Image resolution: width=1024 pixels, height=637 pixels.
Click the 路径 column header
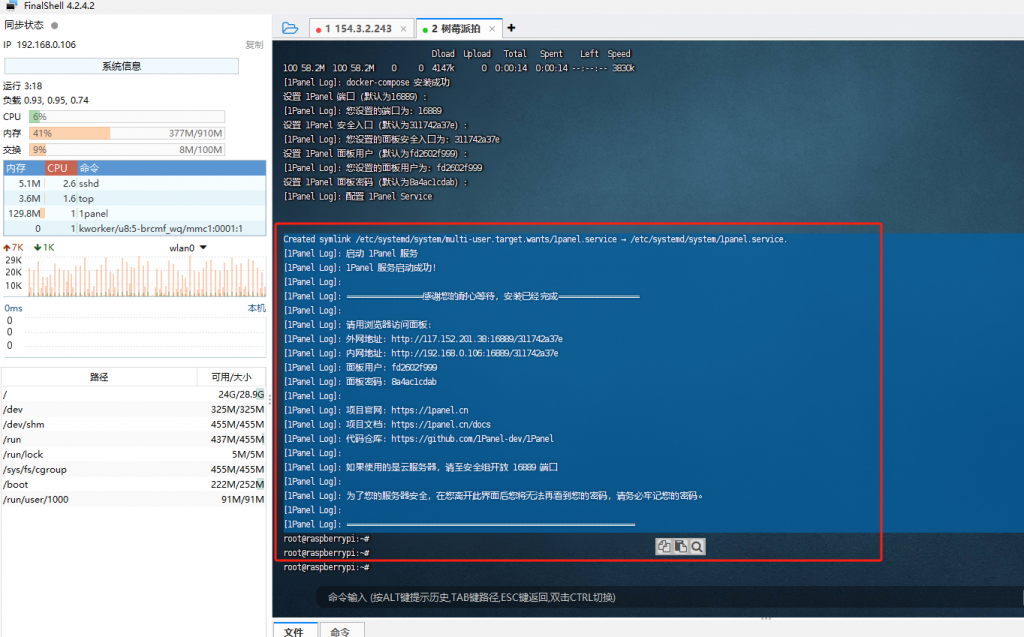(x=99, y=377)
